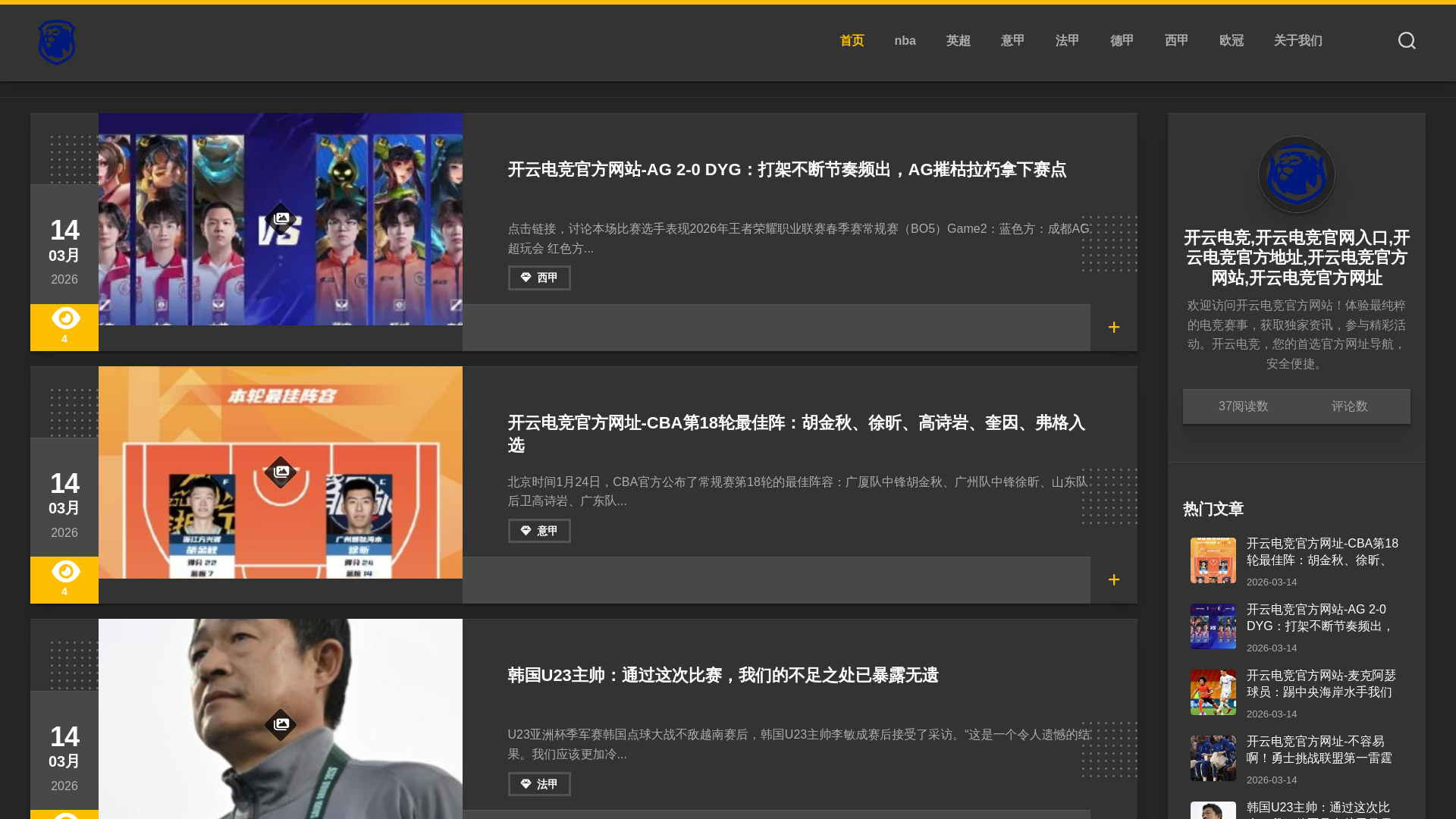Click the 西甲 tag on the first post

pos(539,278)
